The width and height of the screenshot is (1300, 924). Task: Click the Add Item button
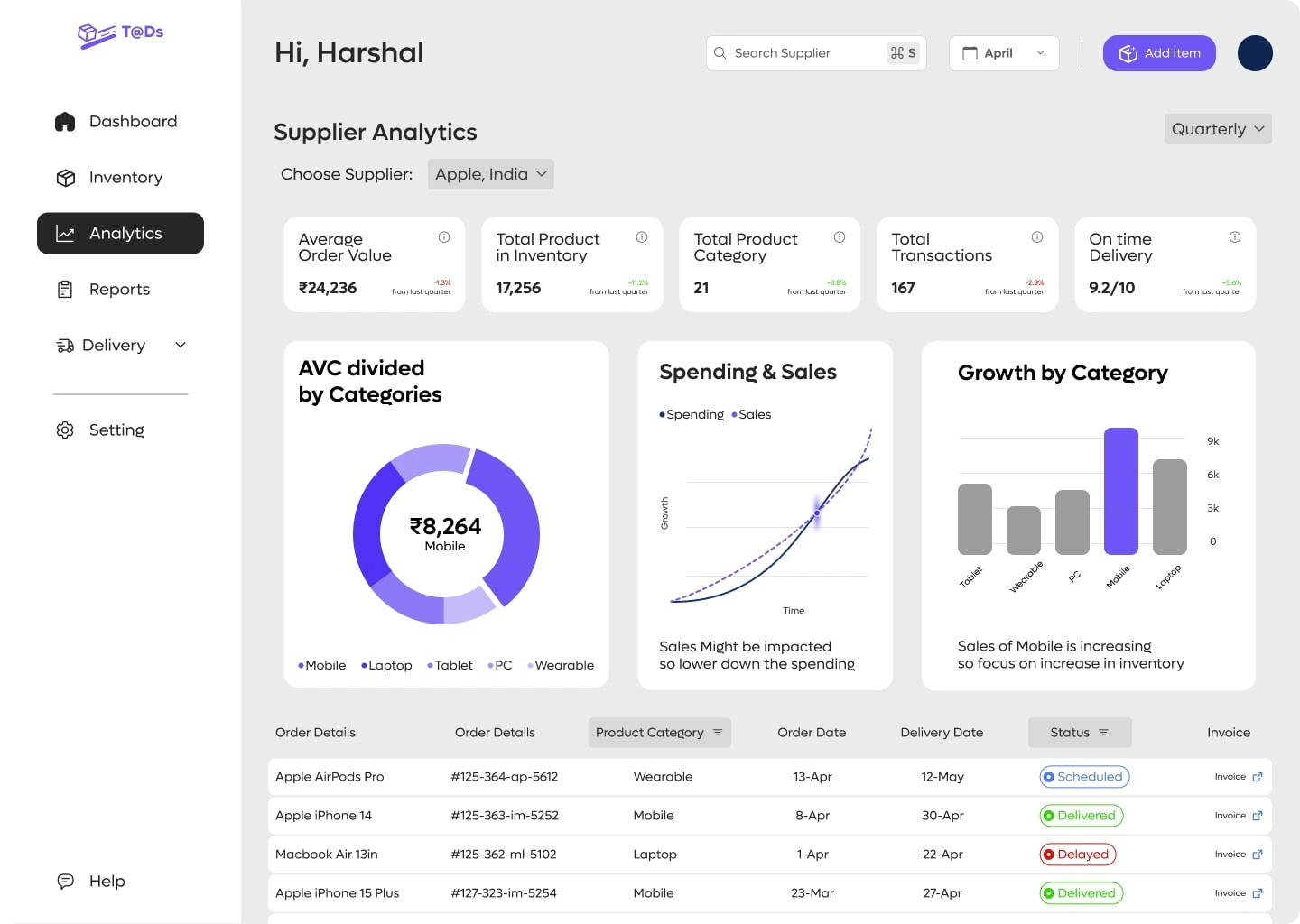(1159, 53)
